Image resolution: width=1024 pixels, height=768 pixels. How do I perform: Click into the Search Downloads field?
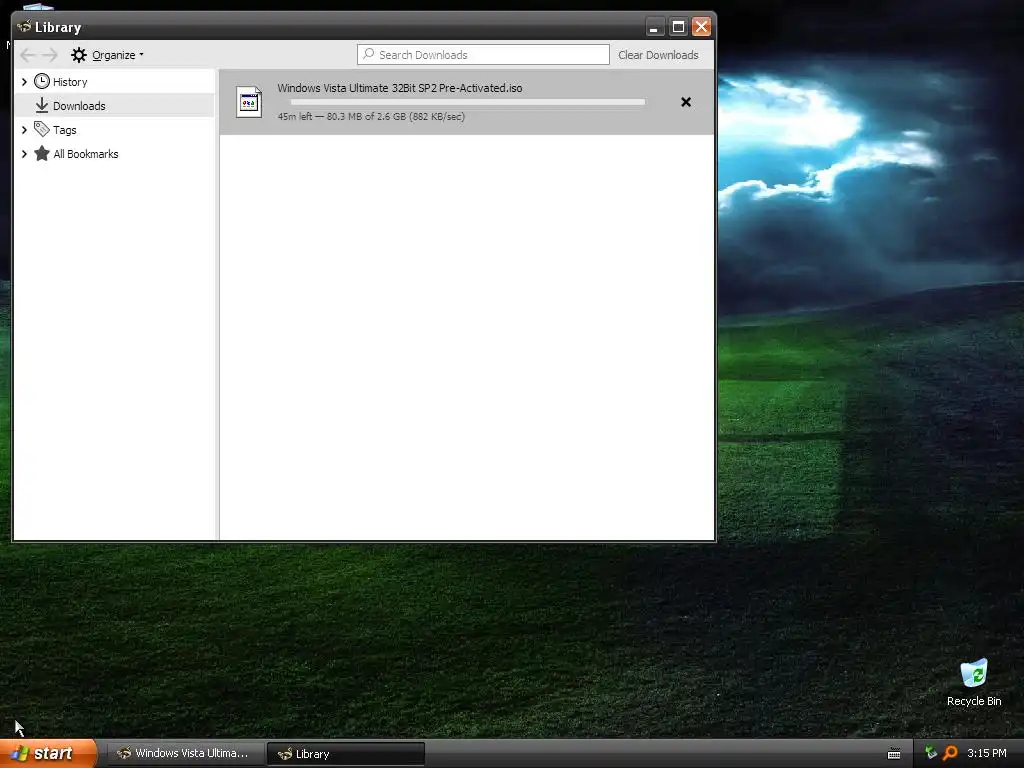[x=483, y=55]
